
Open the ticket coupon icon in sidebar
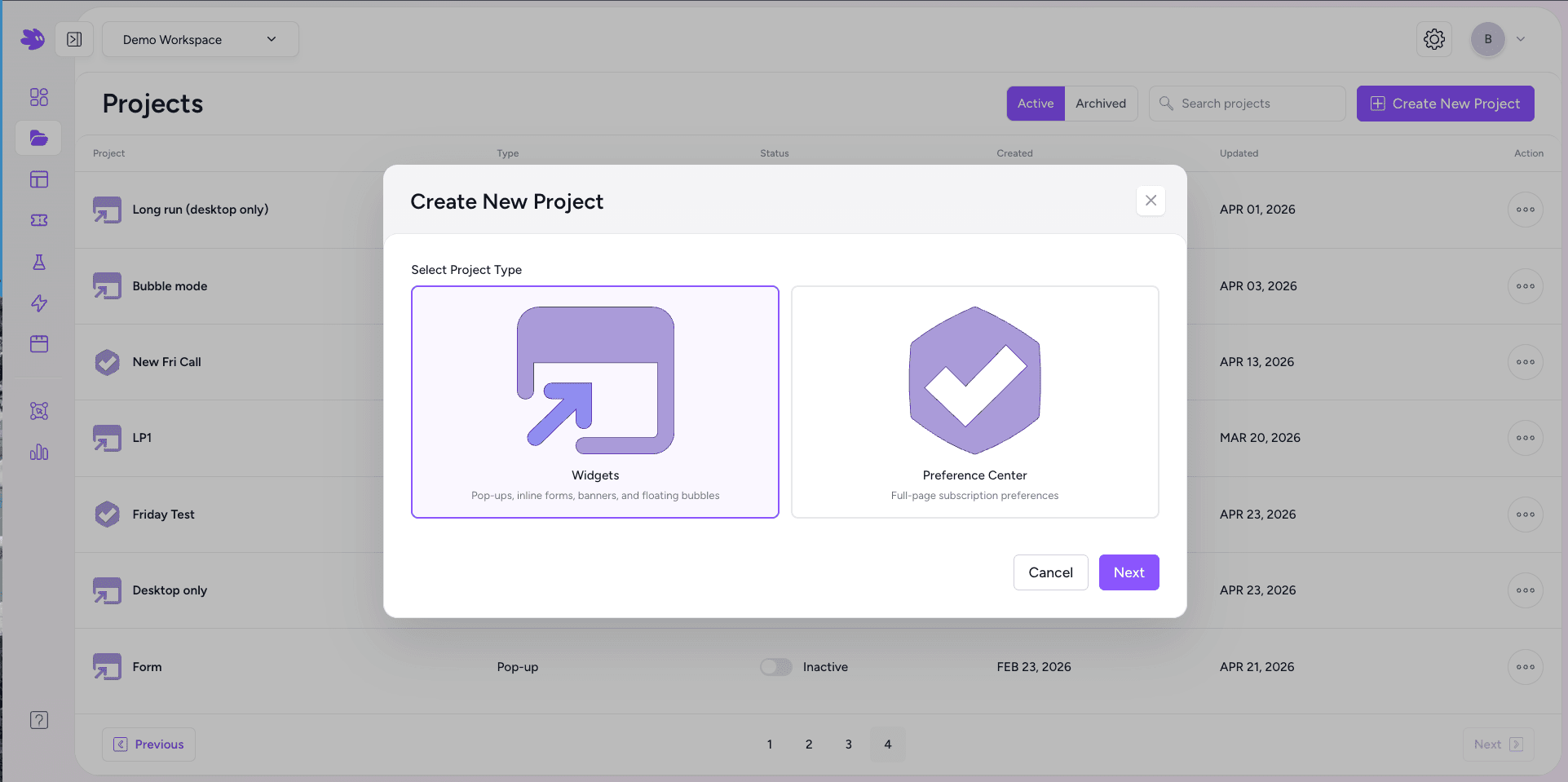[39, 220]
